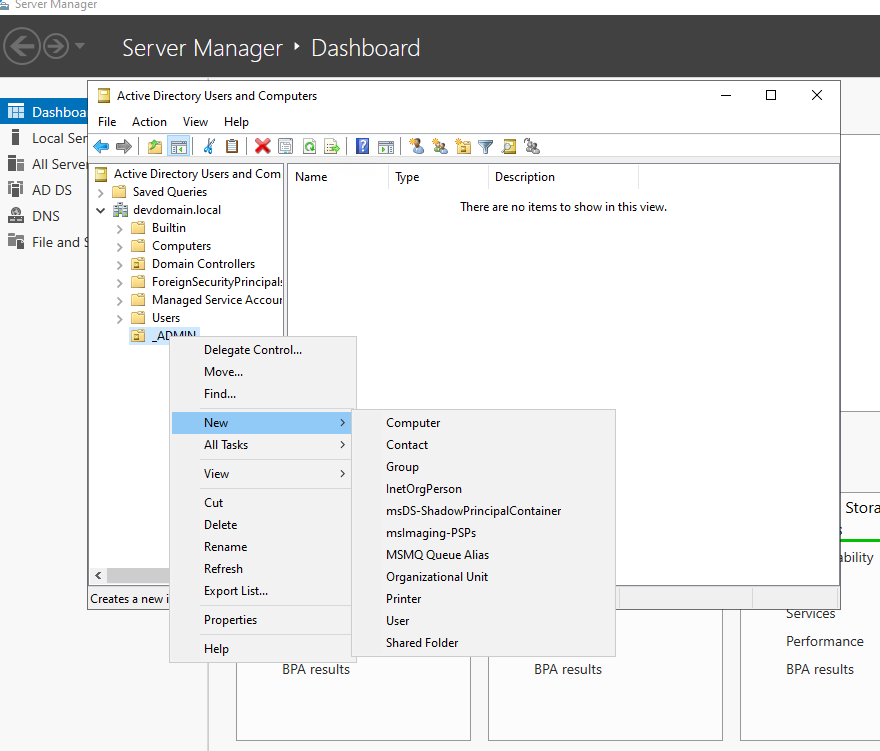The width and height of the screenshot is (880, 751).
Task: Click the Create new group toolbar icon
Action: [x=440, y=146]
